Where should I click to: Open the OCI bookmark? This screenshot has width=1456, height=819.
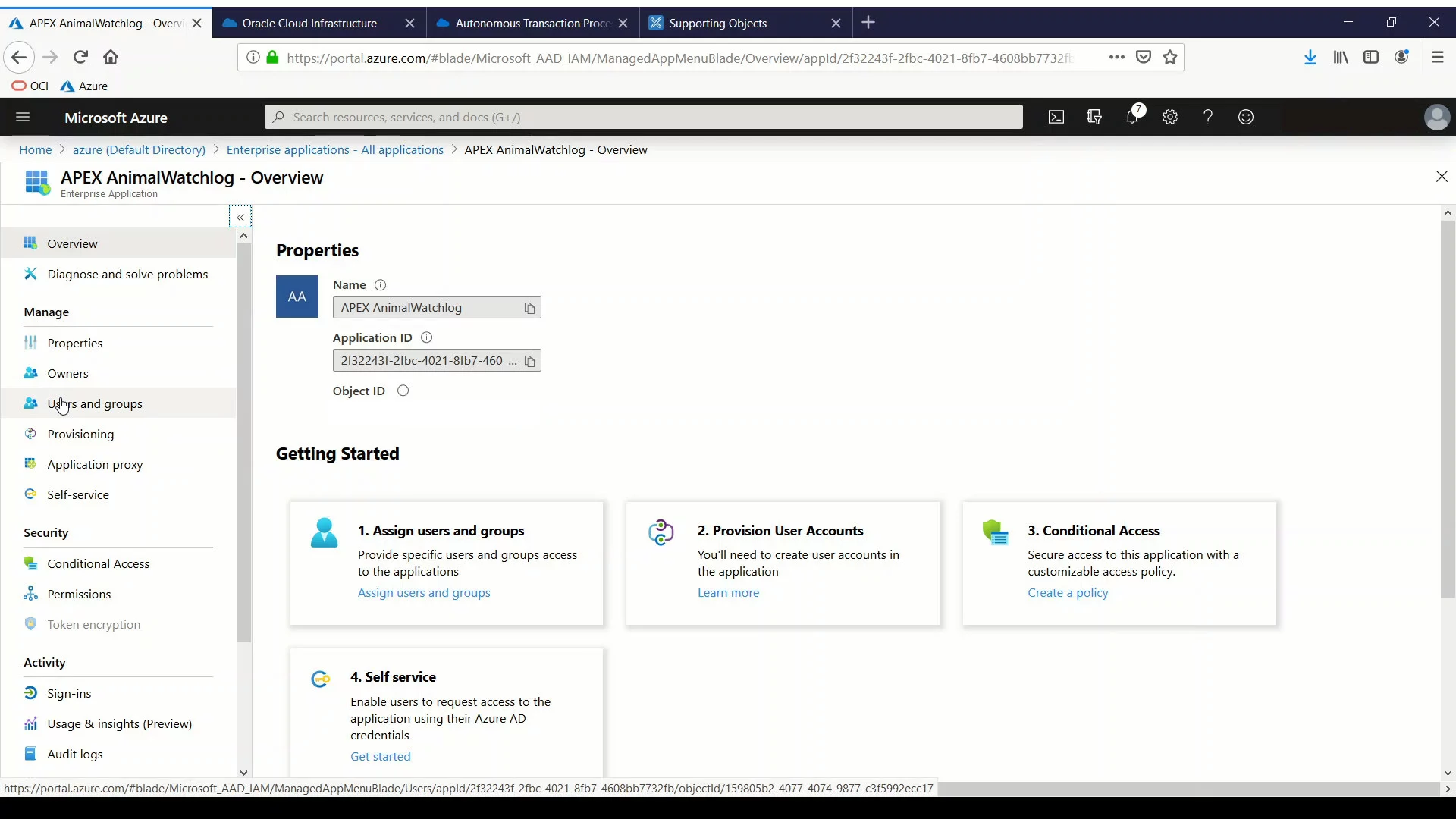[30, 86]
